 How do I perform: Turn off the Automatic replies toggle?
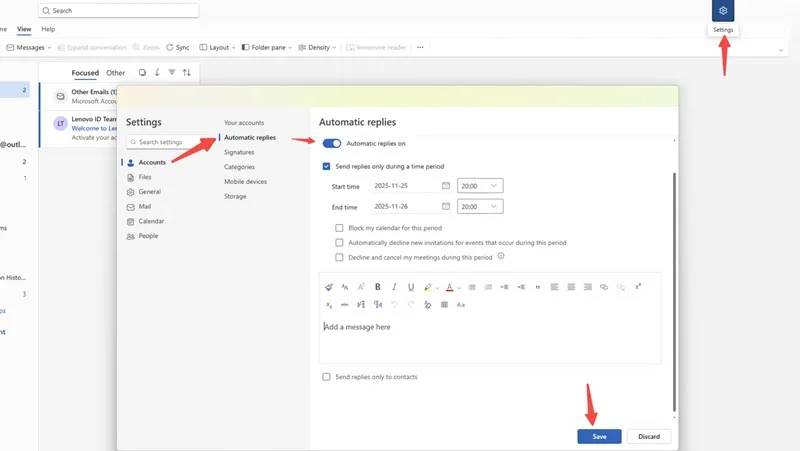tap(332, 143)
